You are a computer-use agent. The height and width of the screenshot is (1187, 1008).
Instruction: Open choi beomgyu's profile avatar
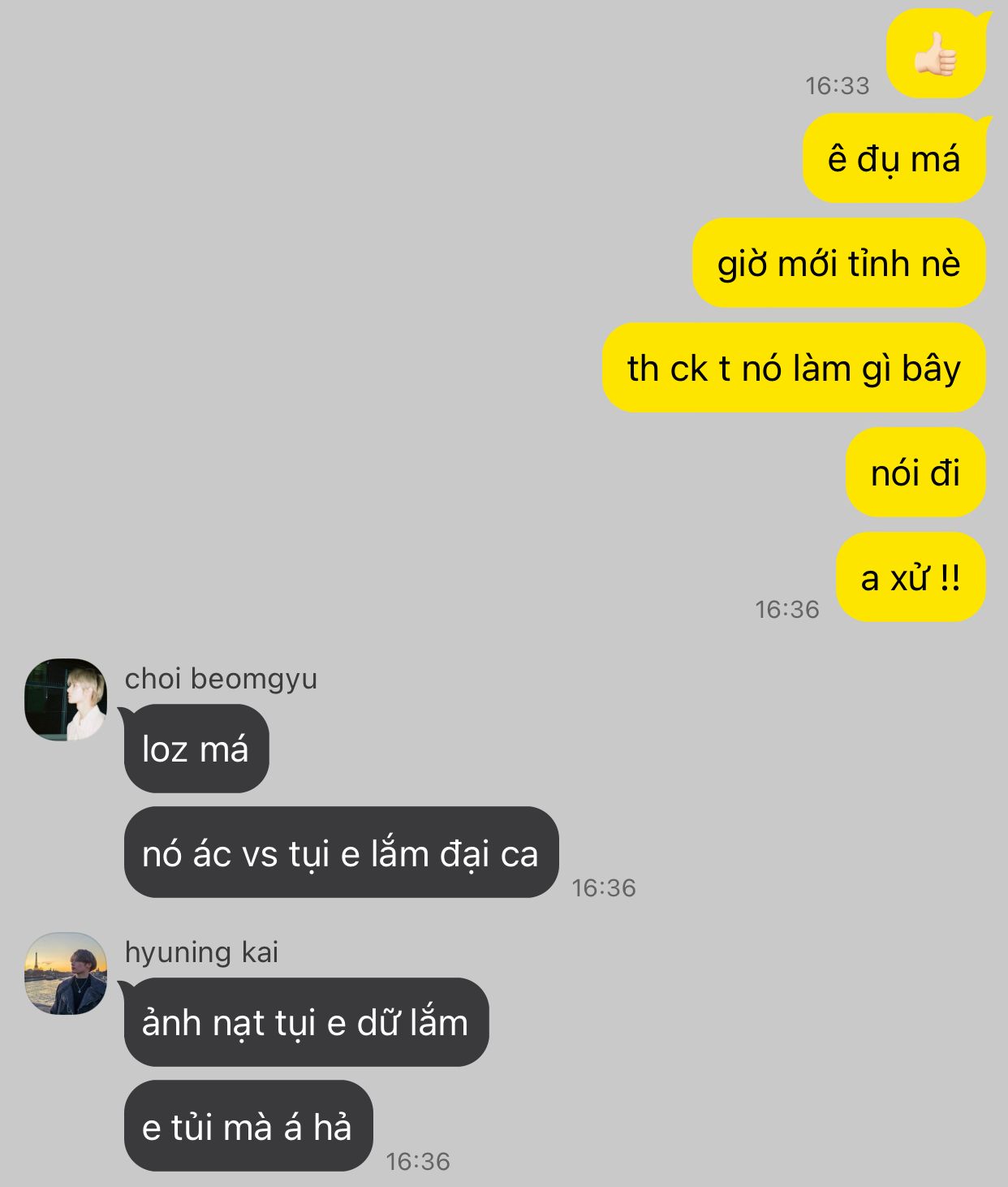click(x=66, y=699)
